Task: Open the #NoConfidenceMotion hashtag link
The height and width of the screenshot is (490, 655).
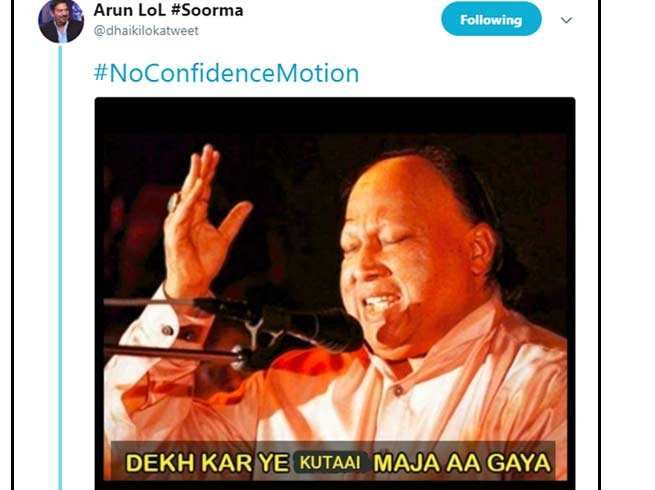Action: click(x=226, y=73)
